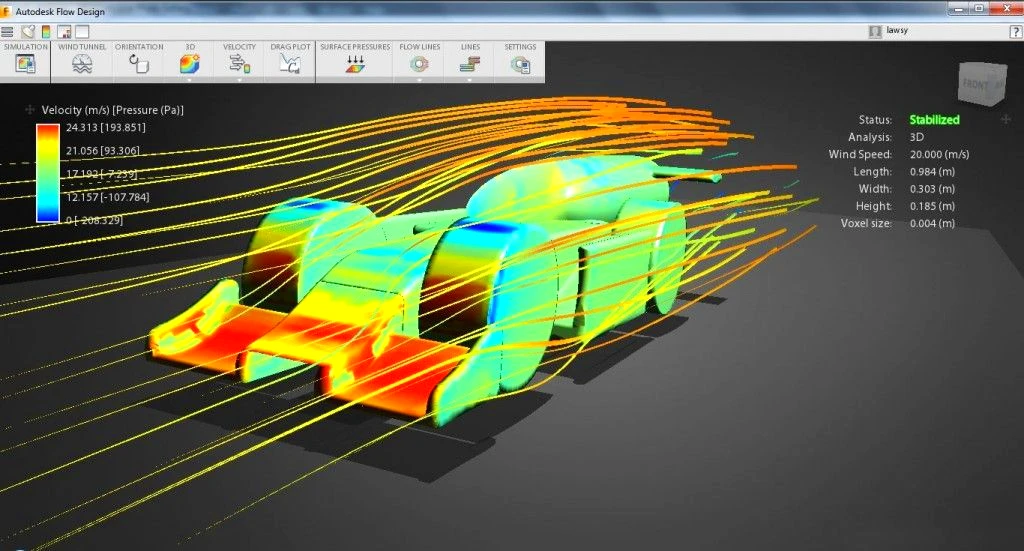Expand the dropdown arrow under Flow Lines
This screenshot has width=1024, height=551.
coord(419,80)
